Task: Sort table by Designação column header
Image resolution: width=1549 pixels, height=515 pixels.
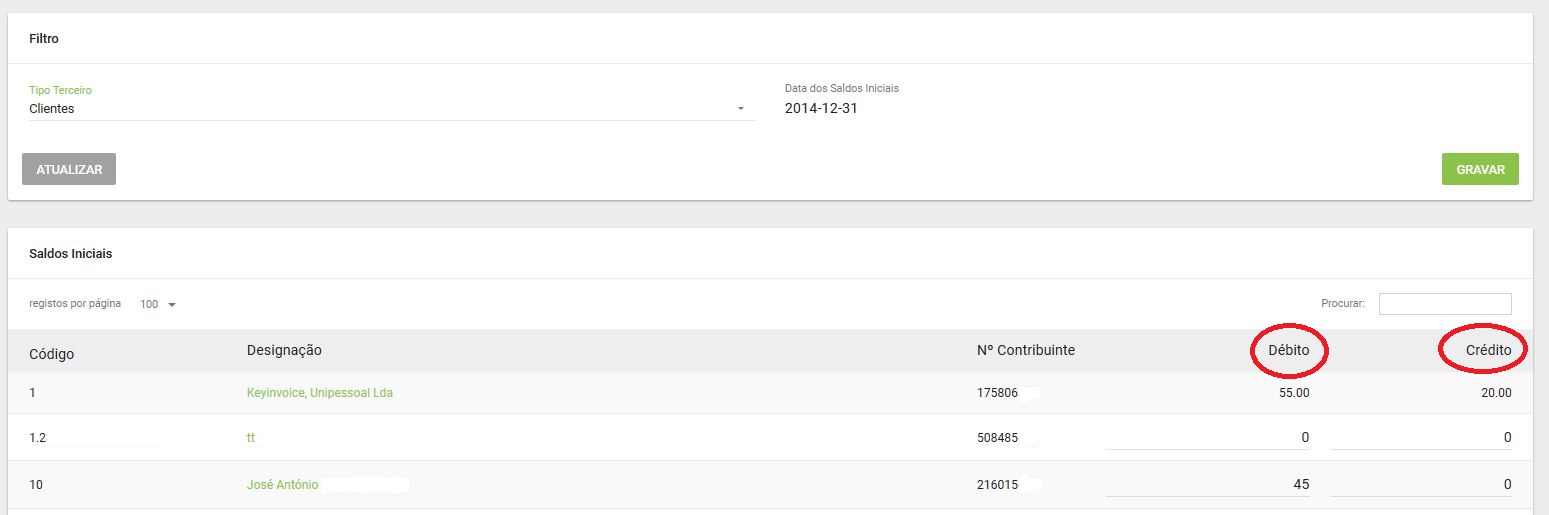Action: [284, 350]
